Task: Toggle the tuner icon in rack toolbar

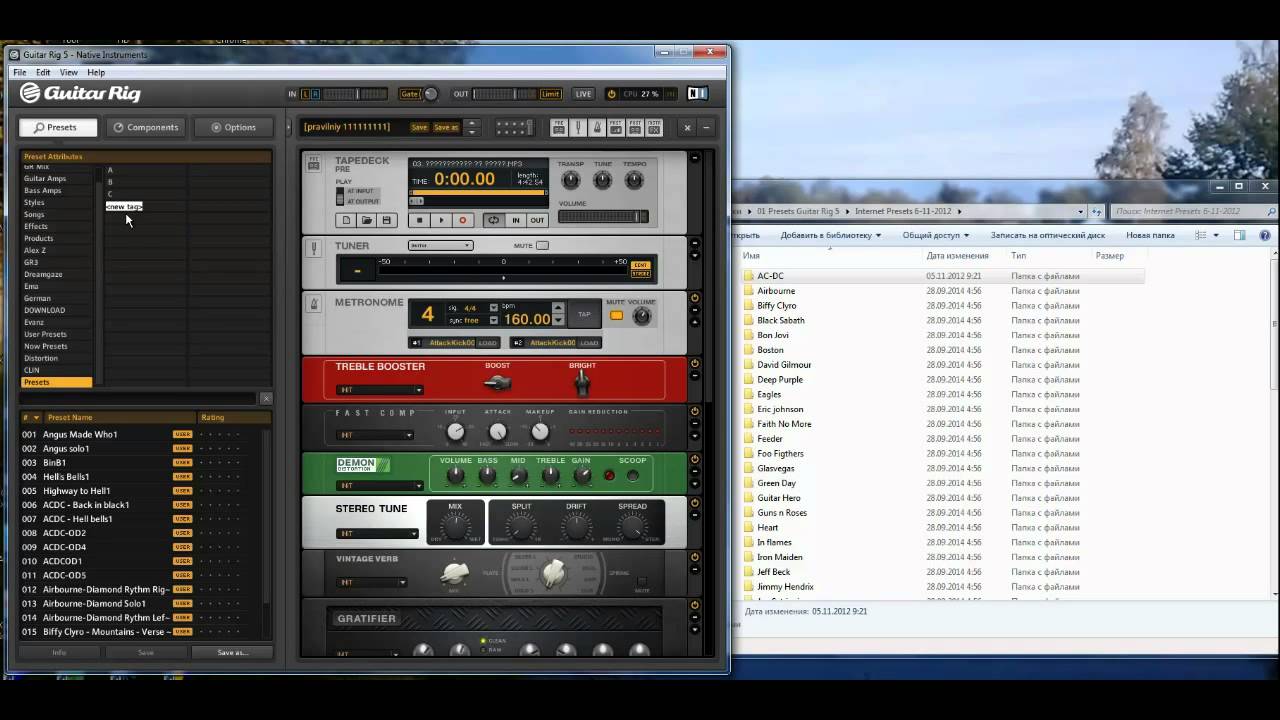Action: pyautogui.click(x=577, y=127)
